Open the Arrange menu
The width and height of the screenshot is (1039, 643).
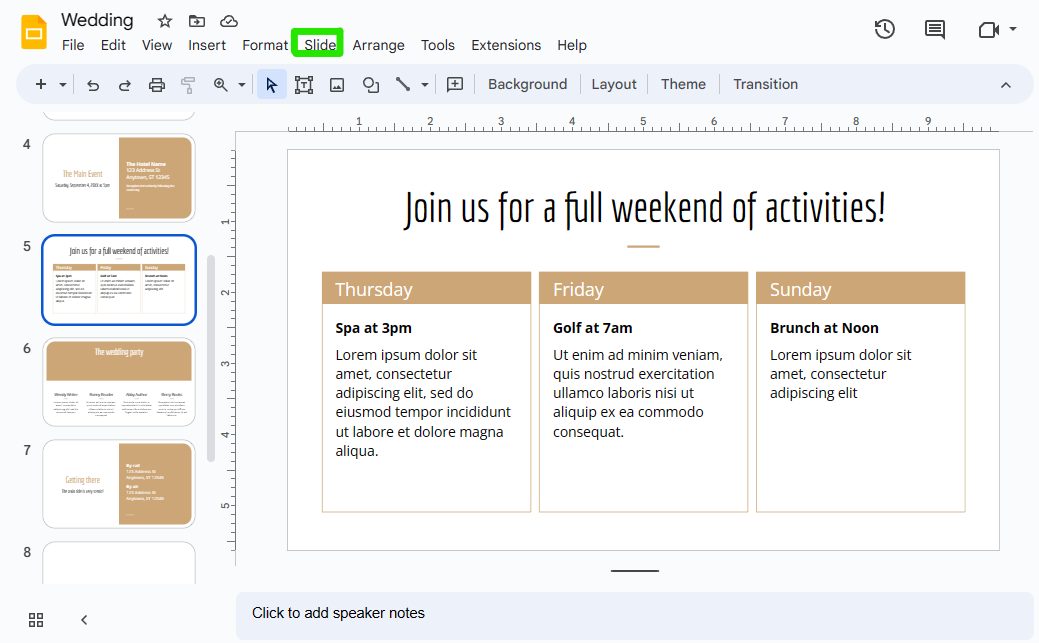point(378,45)
